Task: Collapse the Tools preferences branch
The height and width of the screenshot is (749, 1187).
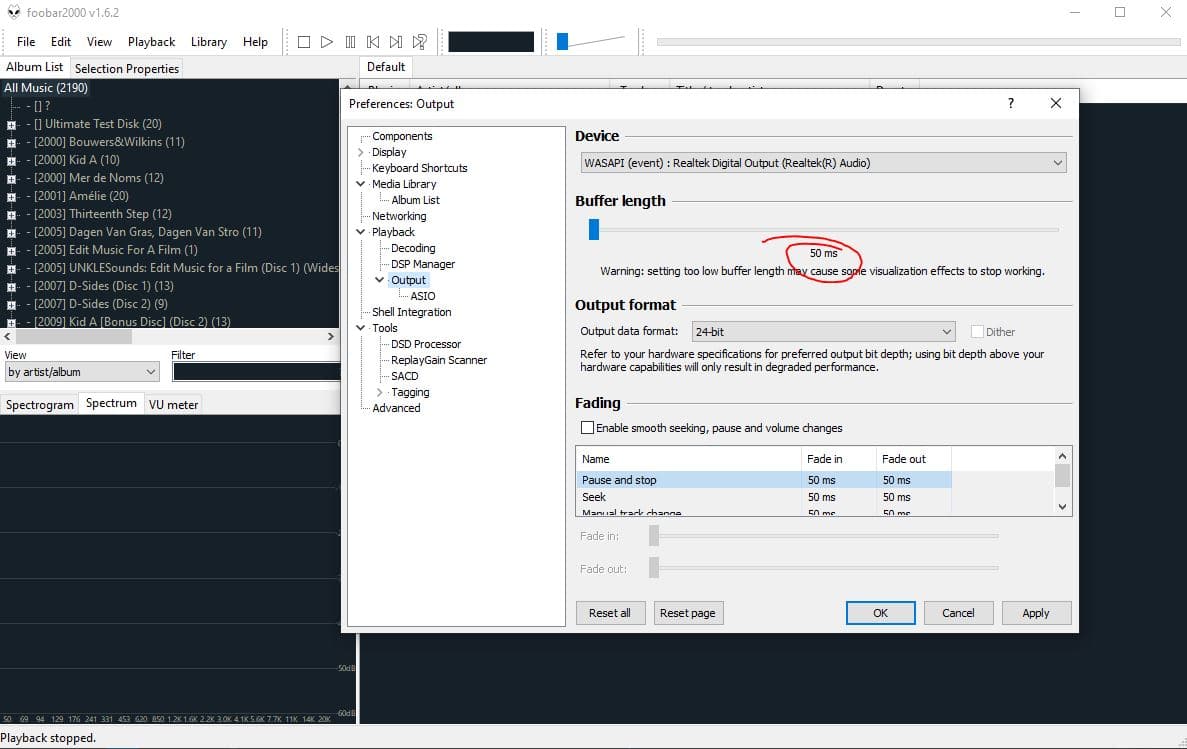Action: tap(361, 328)
